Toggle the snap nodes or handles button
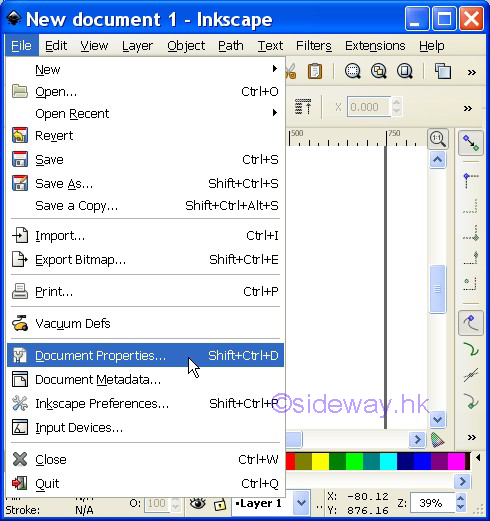 (471, 323)
